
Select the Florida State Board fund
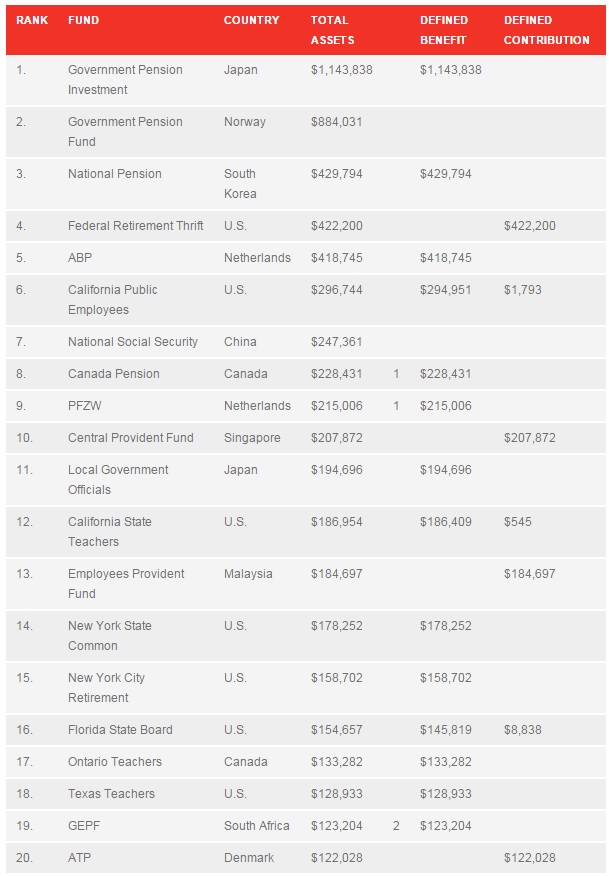coord(120,730)
